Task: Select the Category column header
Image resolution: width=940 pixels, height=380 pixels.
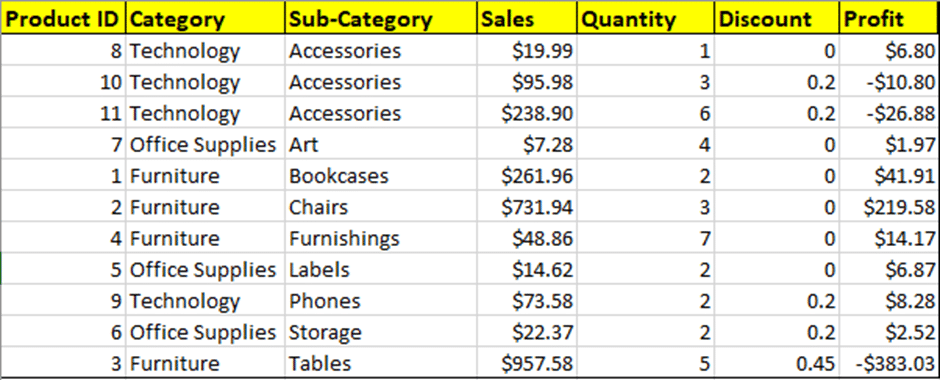Action: point(205,19)
